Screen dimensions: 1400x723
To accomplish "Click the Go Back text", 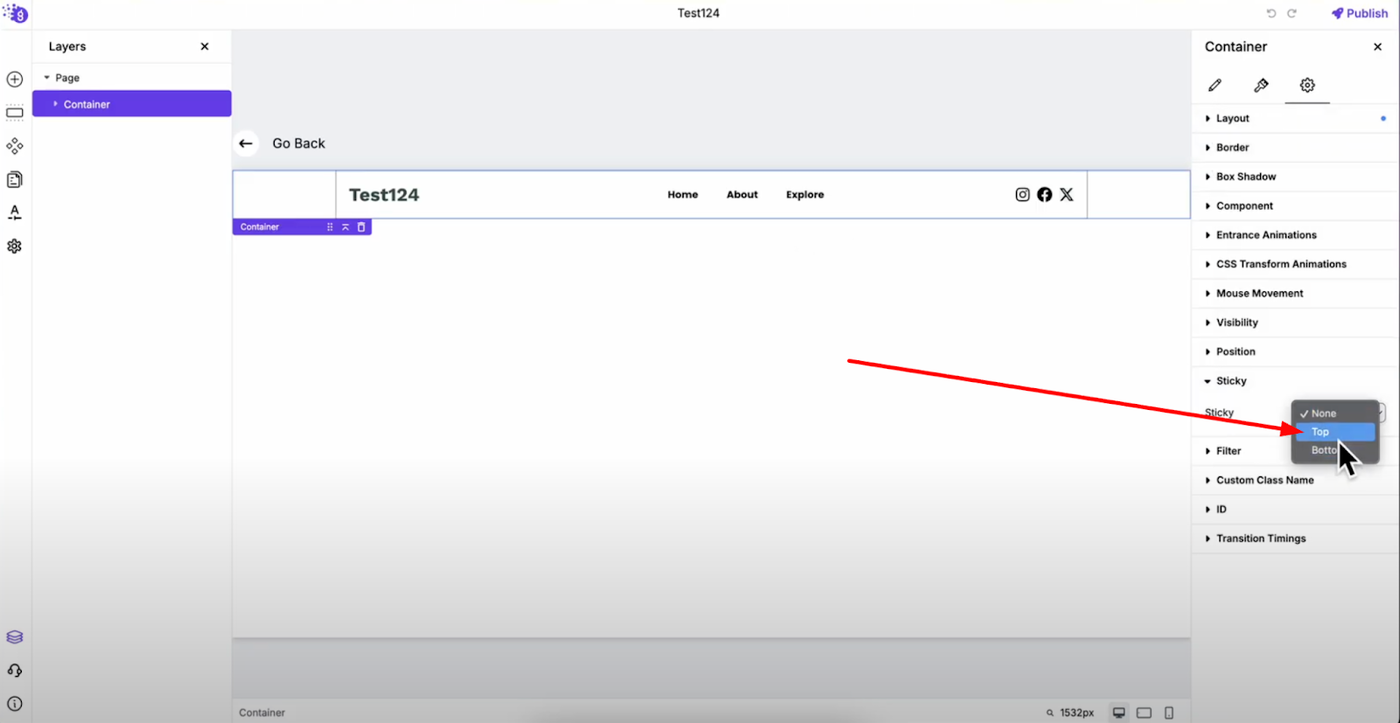I will pyautogui.click(x=299, y=143).
